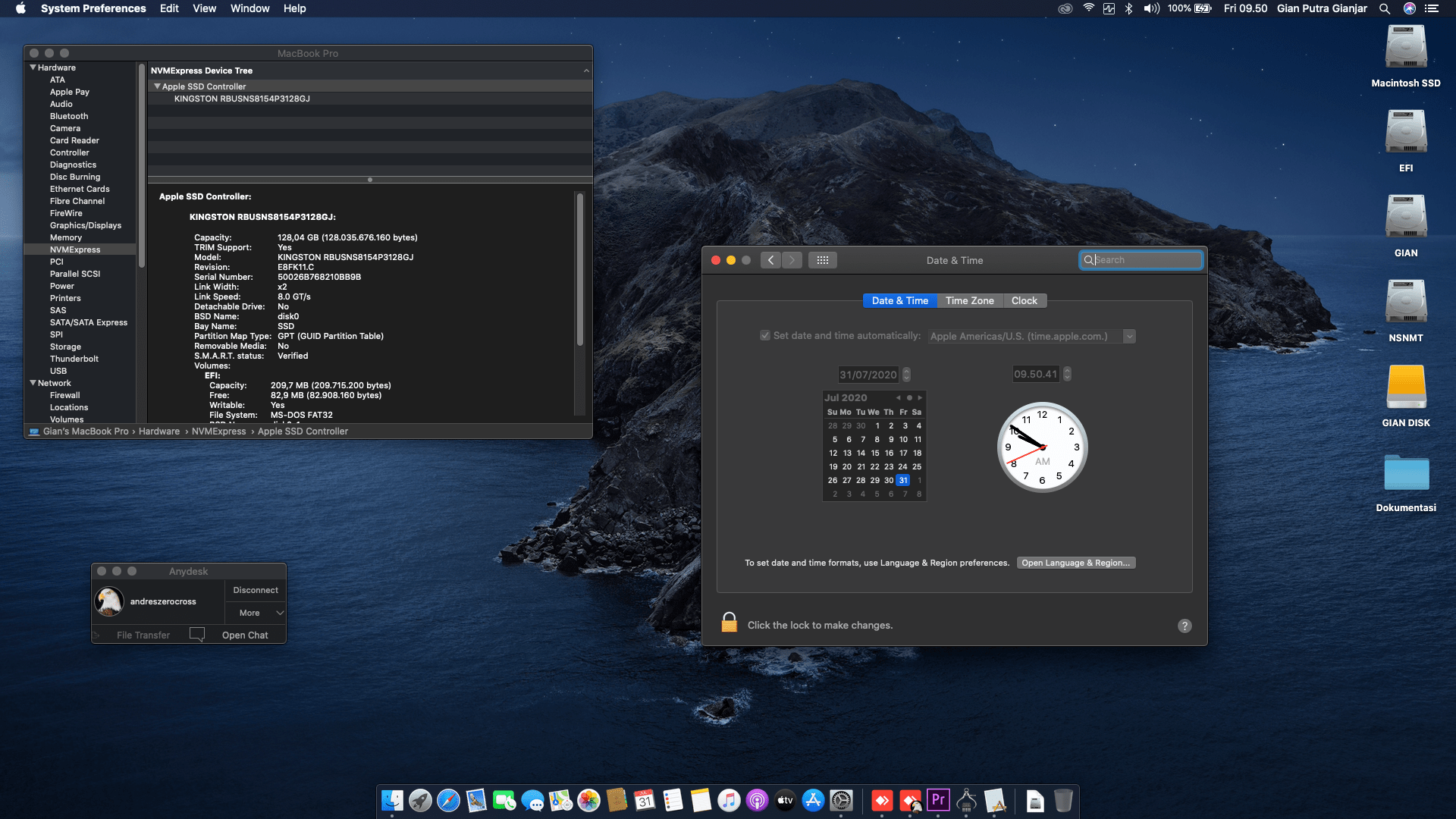Collapse the Network section in sidebar
Screen dimensions: 1456x819
click(32, 383)
